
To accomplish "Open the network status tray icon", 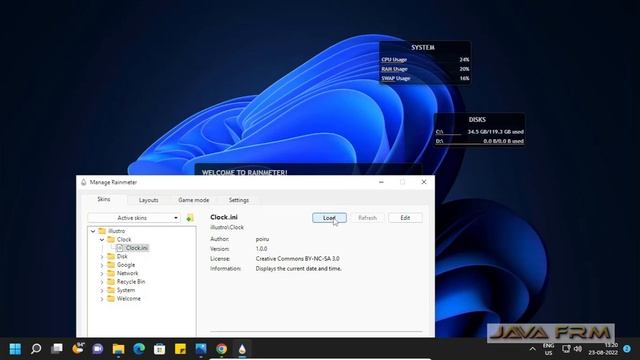I will coord(566,349).
